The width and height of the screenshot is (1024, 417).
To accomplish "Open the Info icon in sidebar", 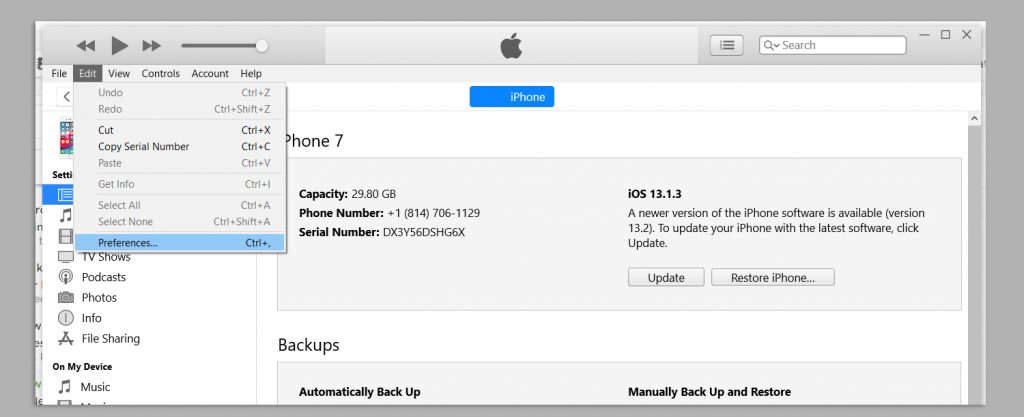I will 66,318.
